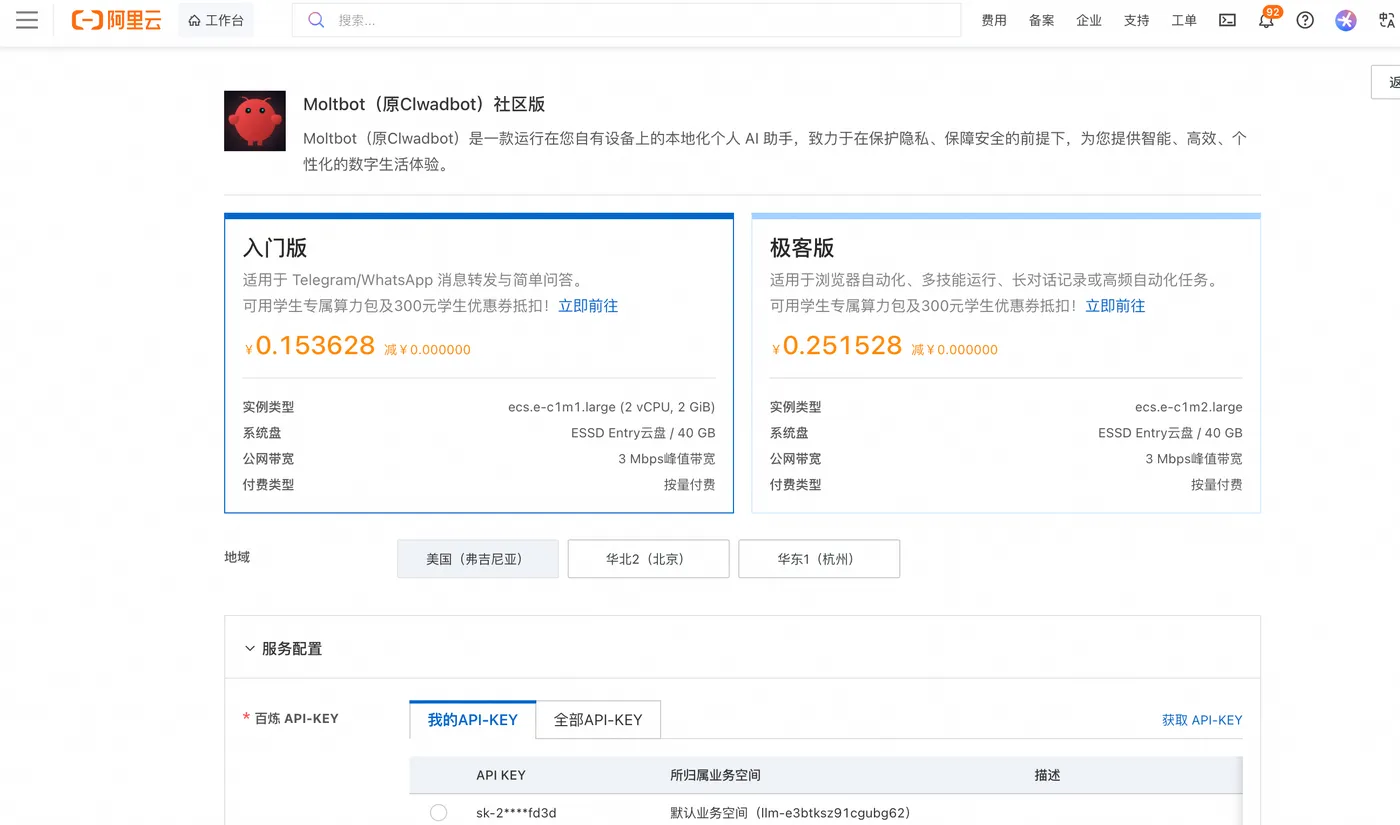Image resolution: width=1400 pixels, height=825 pixels.
Task: Click 按量付费 value in 入门版 card
Action: (x=690, y=485)
